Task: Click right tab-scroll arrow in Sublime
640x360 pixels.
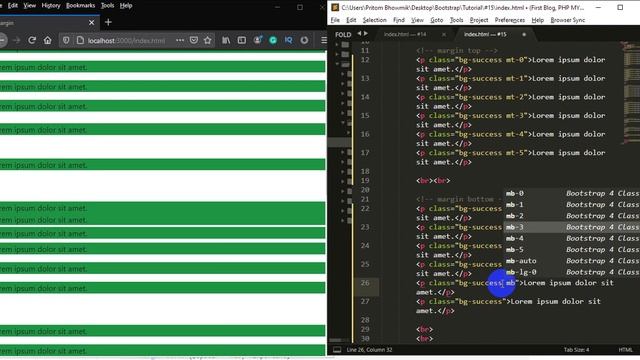Action: [366, 33]
